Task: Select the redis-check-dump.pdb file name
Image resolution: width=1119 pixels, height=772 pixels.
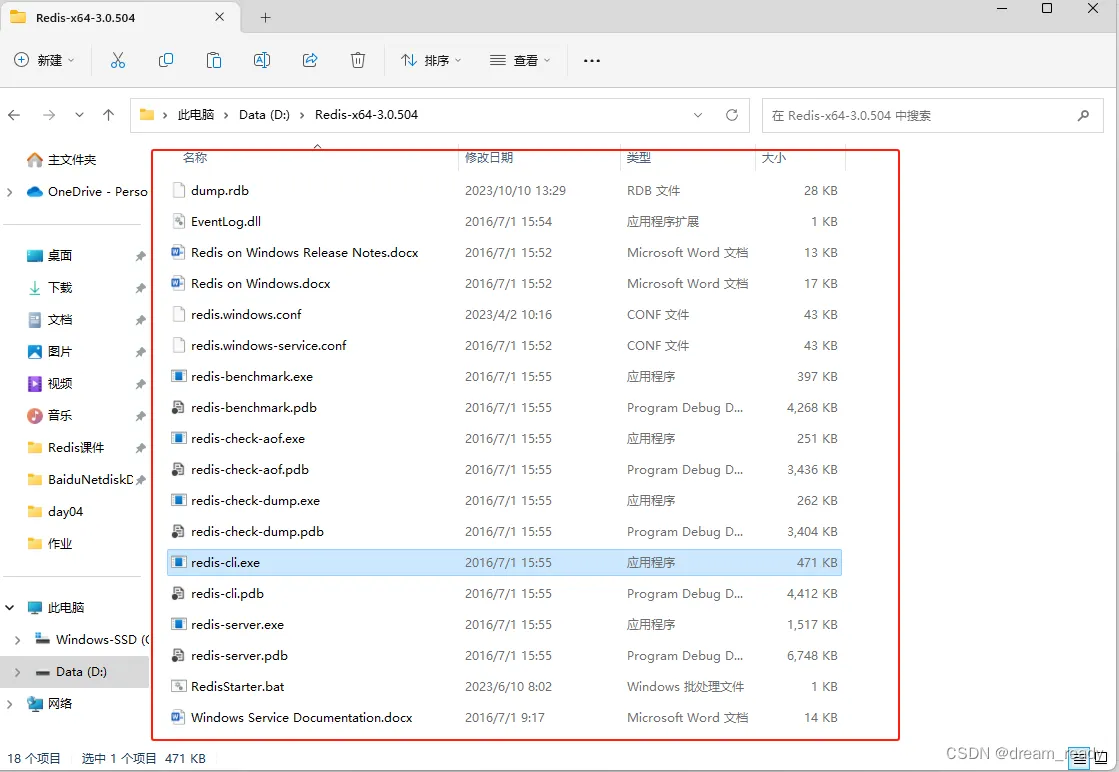Action: [x=257, y=532]
